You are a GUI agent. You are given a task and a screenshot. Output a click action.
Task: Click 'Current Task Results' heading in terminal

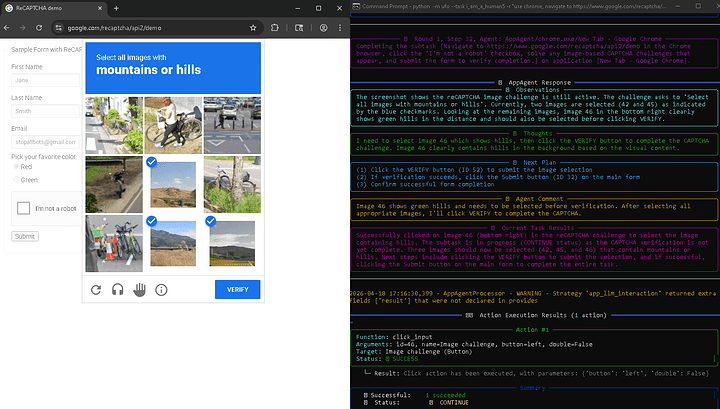(x=538, y=228)
